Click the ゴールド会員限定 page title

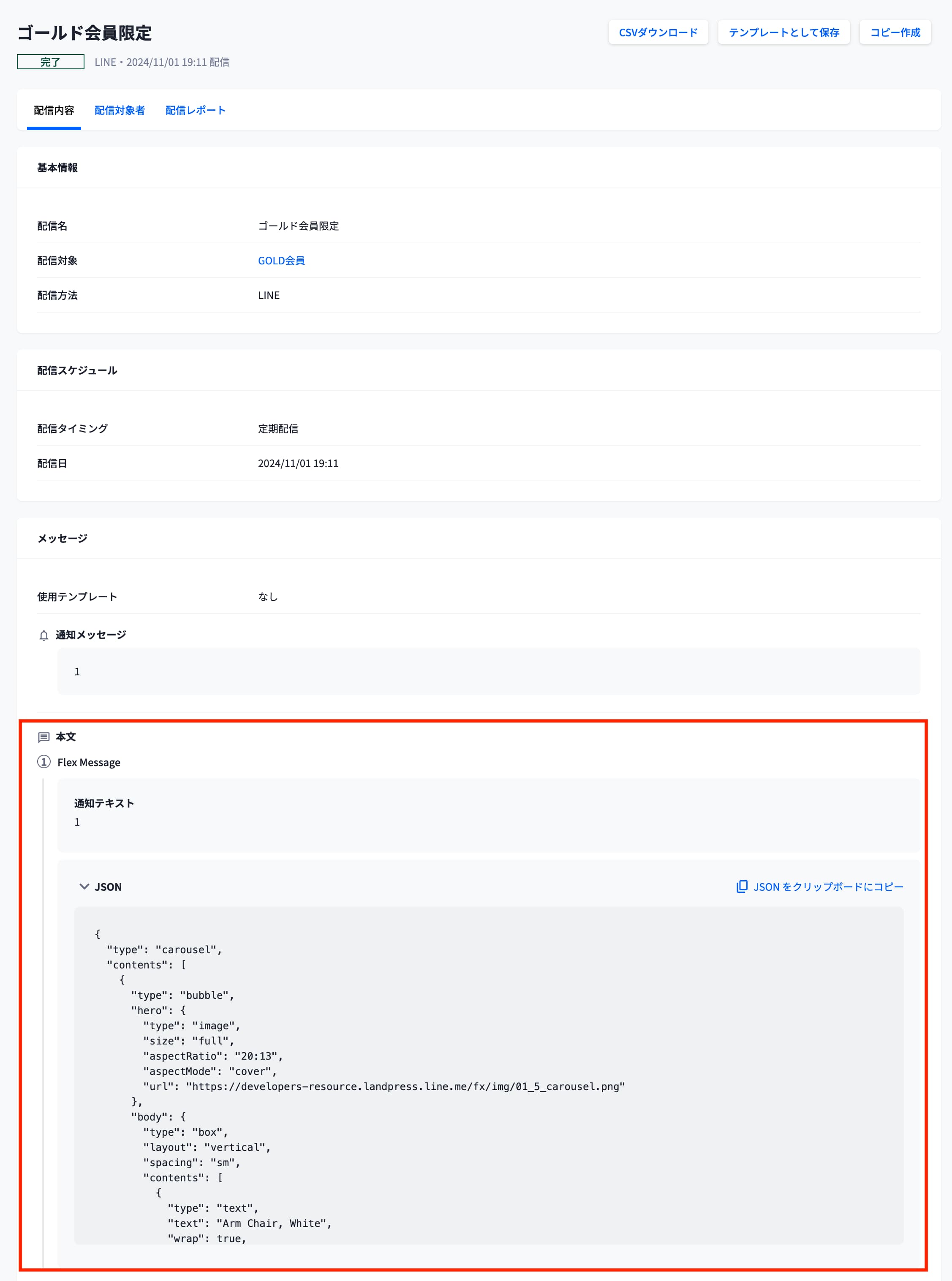point(85,33)
